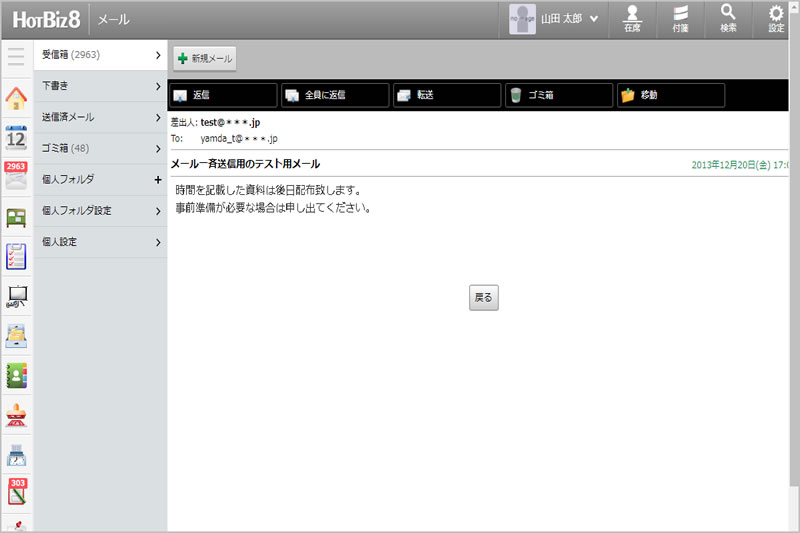Click the 在席 presence status icon
Viewport: 800px width, 533px height.
631,19
